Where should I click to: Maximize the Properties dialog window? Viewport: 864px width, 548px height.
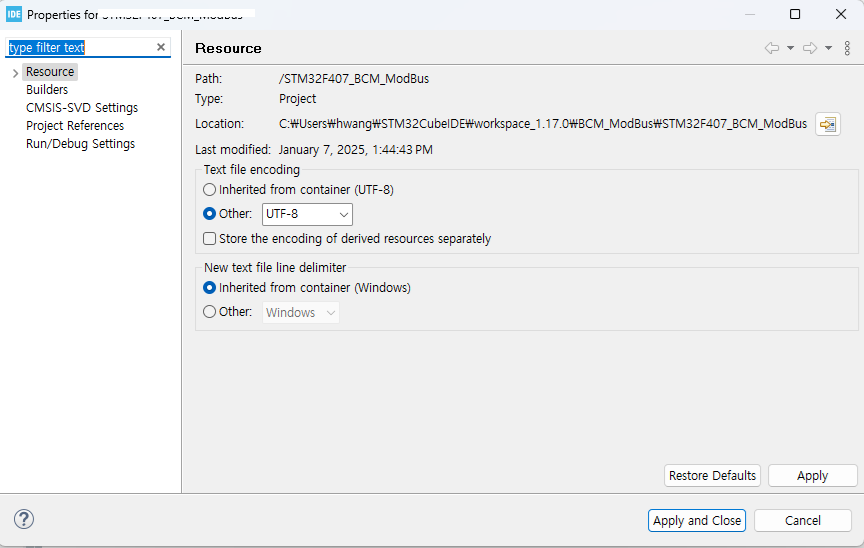click(x=795, y=14)
